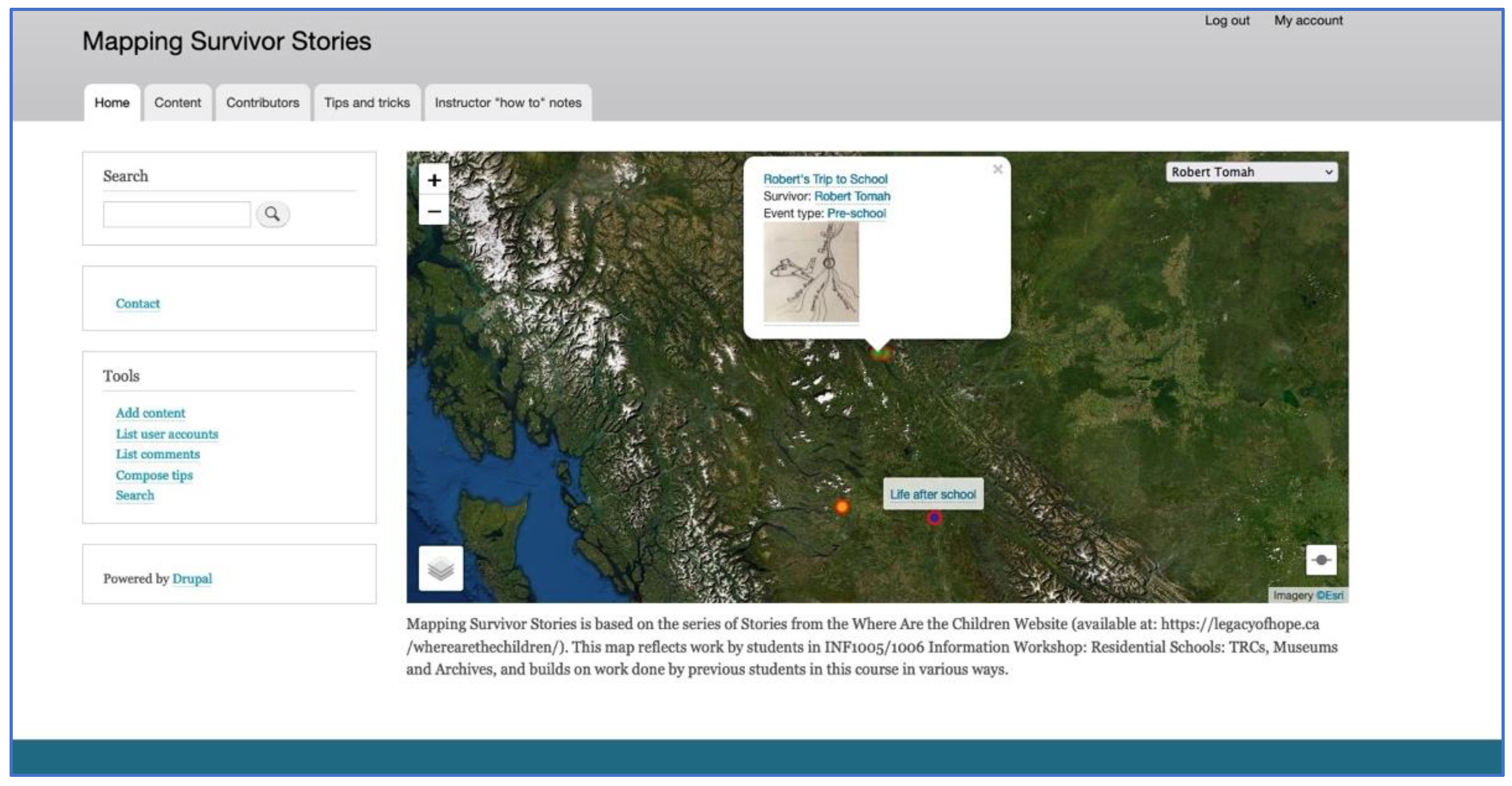1512x786 pixels.
Task: Click the Add content link
Action: coord(150,413)
